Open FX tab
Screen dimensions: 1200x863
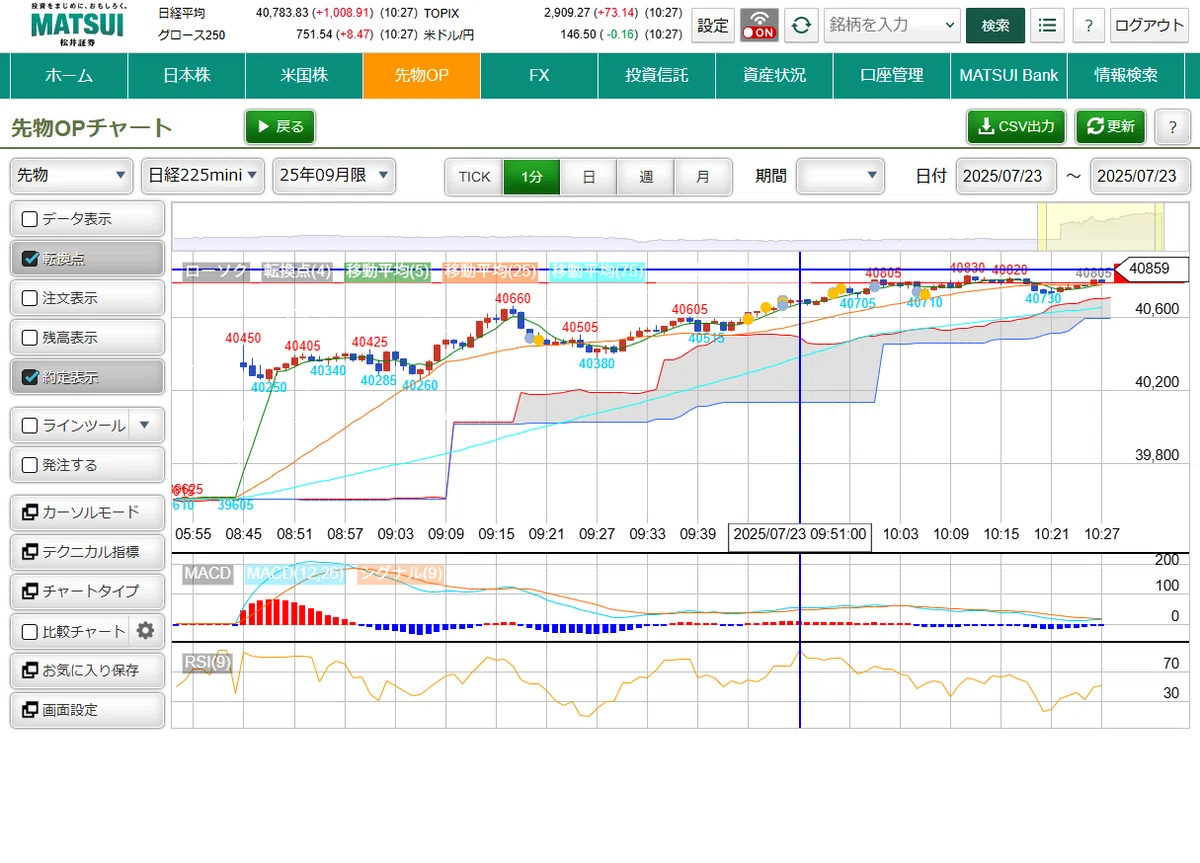(539, 75)
